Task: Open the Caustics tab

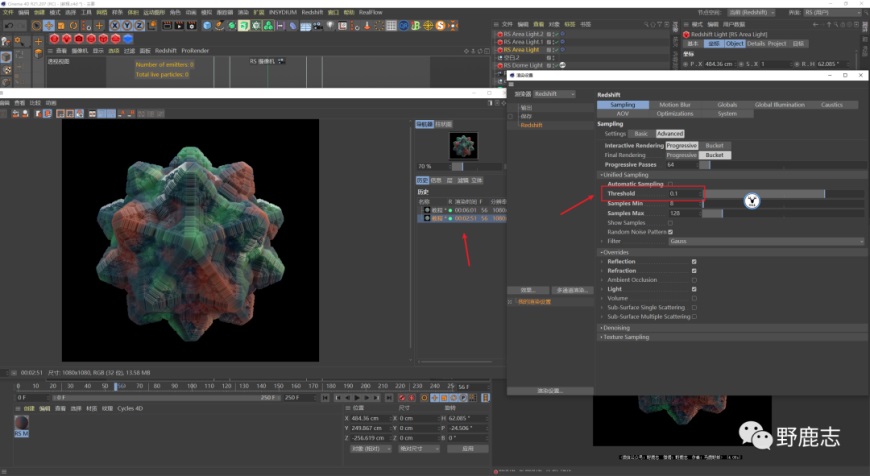Action: click(832, 105)
